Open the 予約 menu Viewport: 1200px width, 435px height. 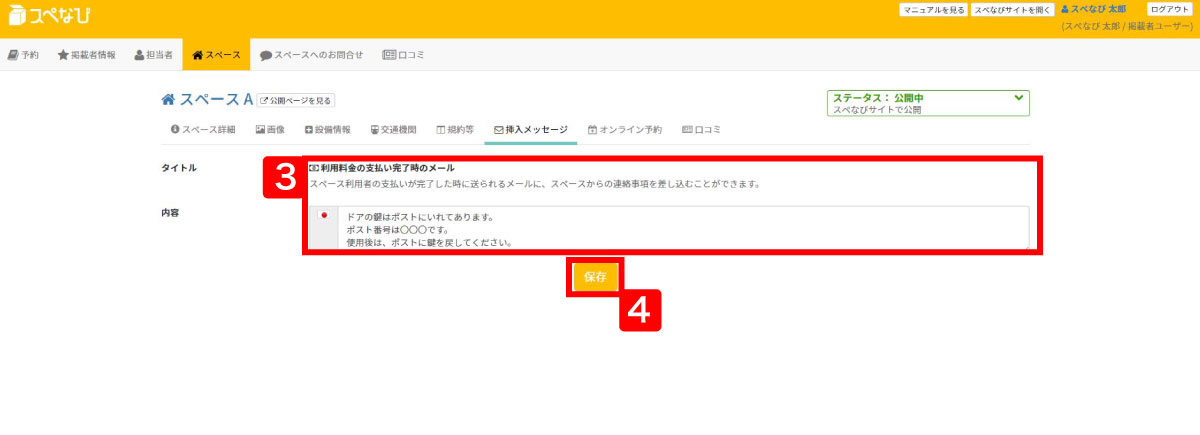(x=23, y=55)
